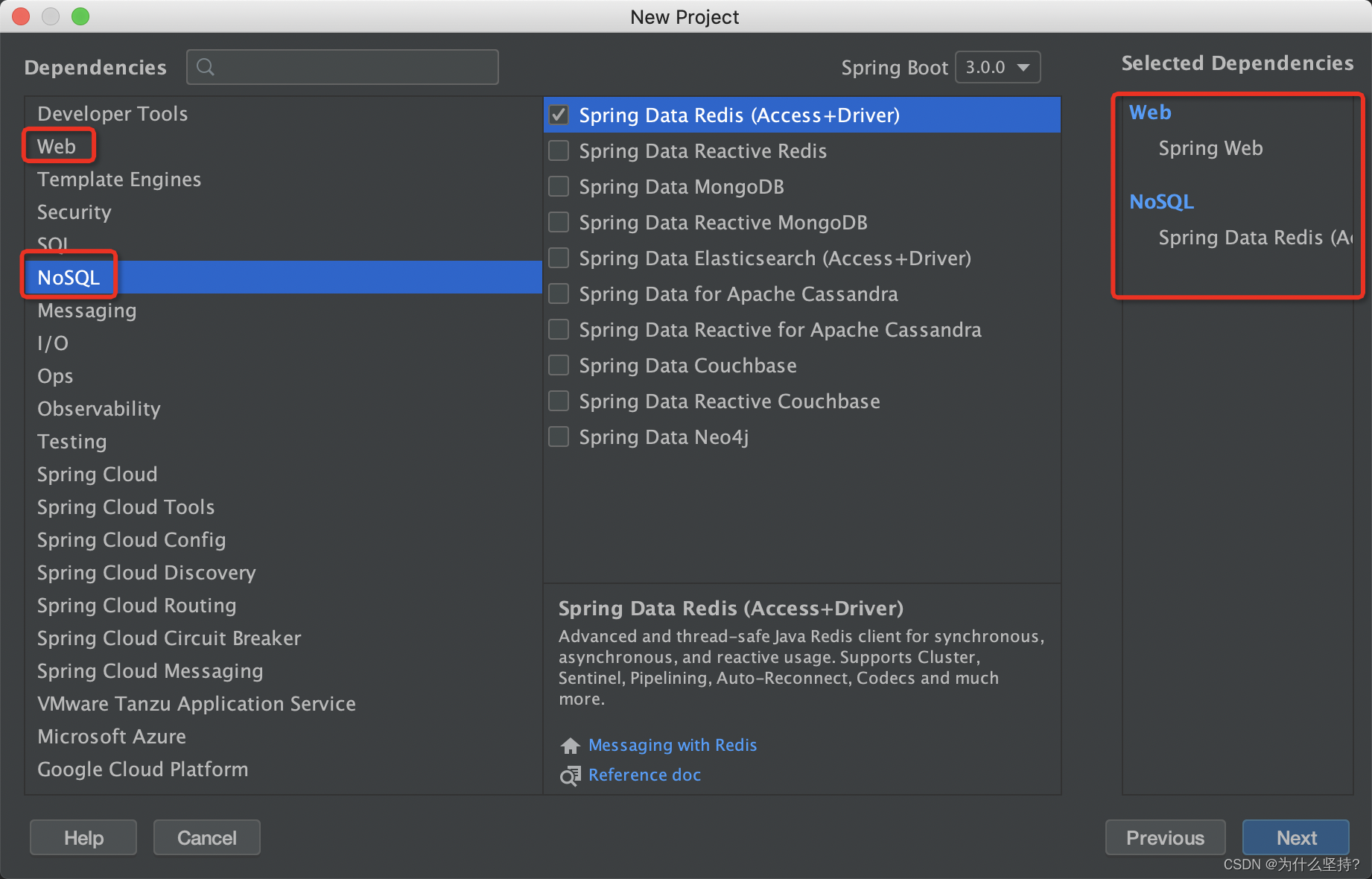The width and height of the screenshot is (1372, 879).
Task: Go back with the Previous button
Action: click(1165, 838)
